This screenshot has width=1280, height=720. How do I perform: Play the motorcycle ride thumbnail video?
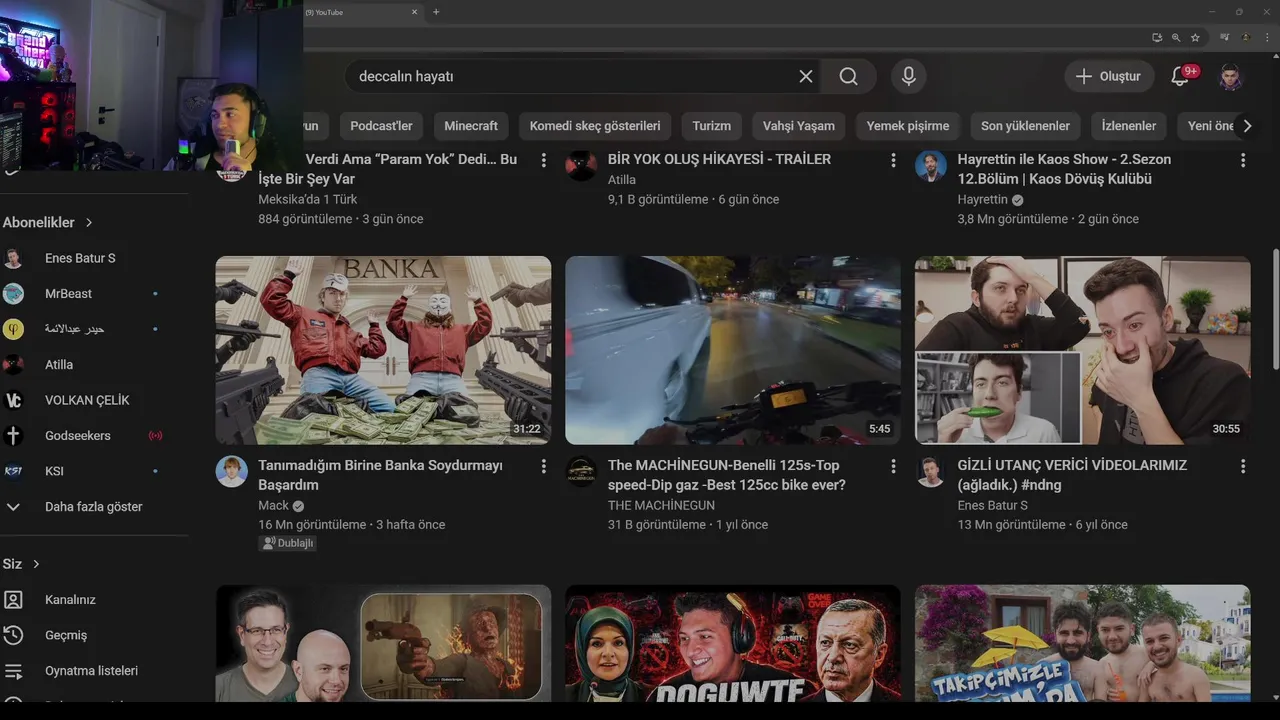(x=733, y=350)
